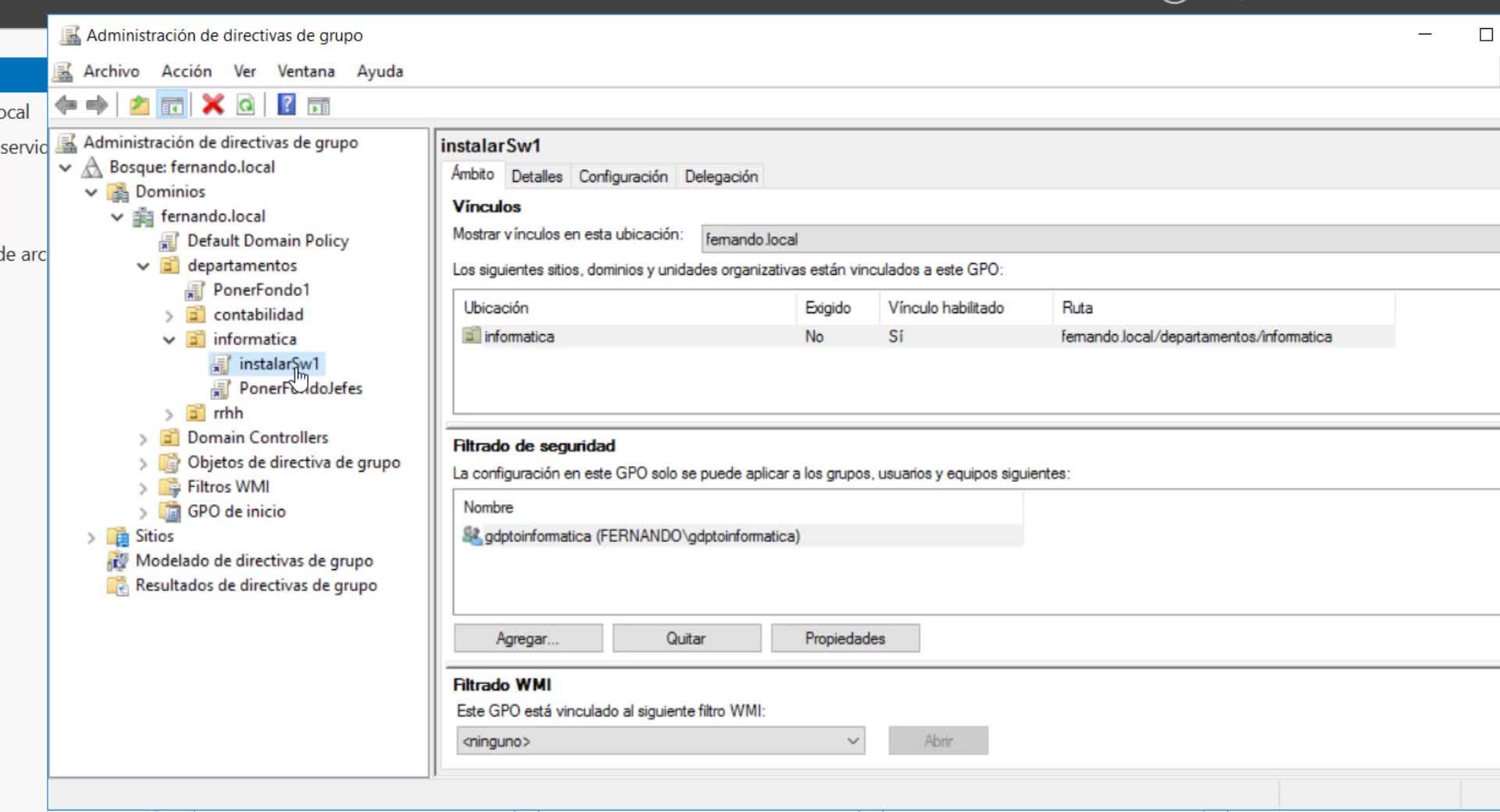The height and width of the screenshot is (812, 1500).
Task: Go back with the toolbar arrow
Action: click(x=66, y=105)
